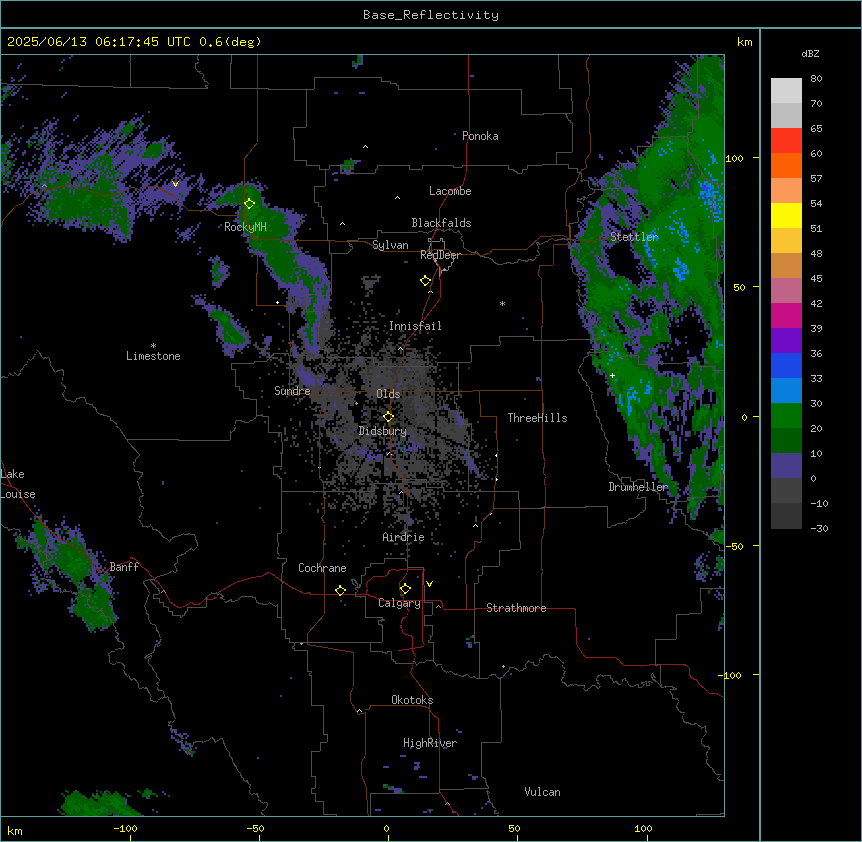Click the white plus marker northwest of Drumheller
The height and width of the screenshot is (842, 862).
click(x=612, y=375)
